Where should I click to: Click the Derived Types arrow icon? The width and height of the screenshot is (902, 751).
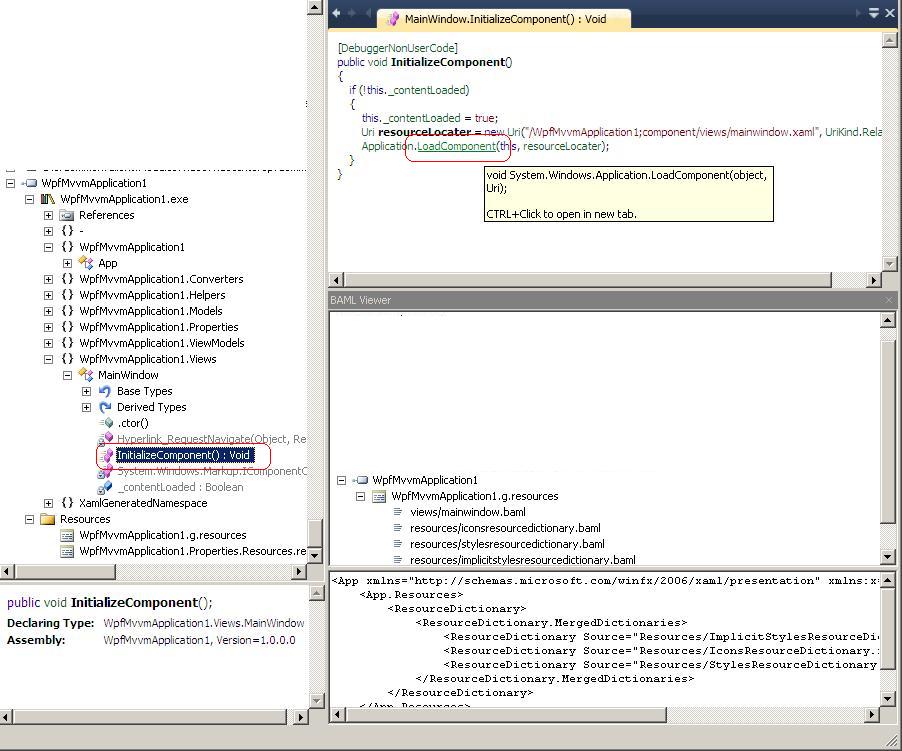pyautogui.click(x=105, y=407)
